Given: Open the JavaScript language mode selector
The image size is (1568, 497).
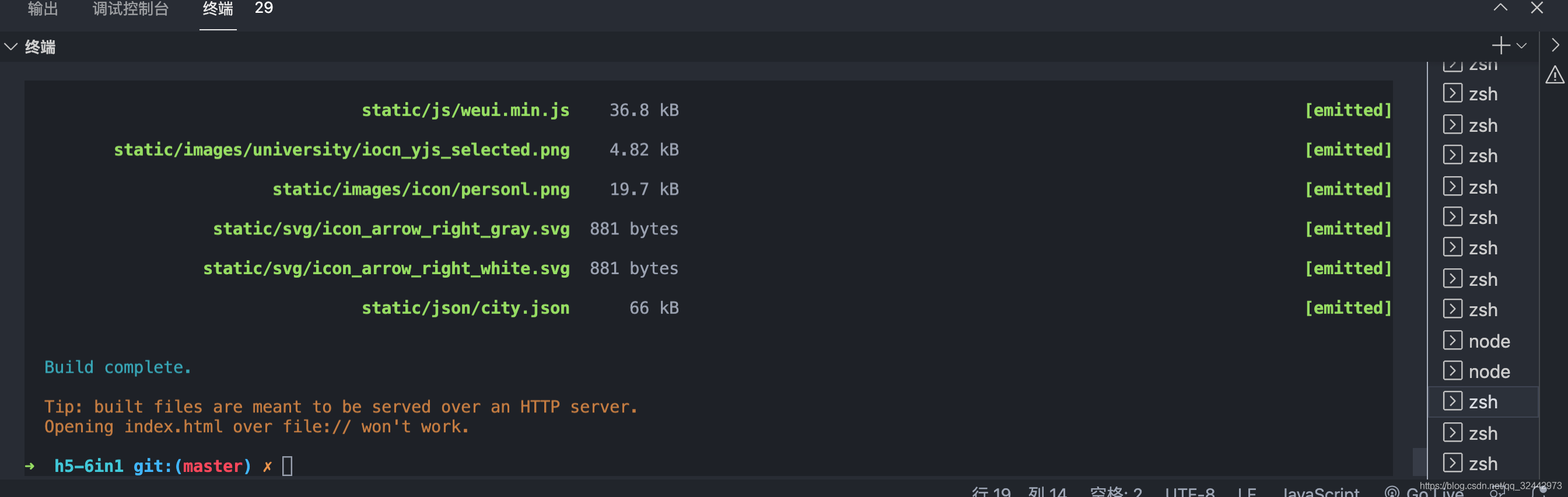Looking at the screenshot, I should [1320, 492].
